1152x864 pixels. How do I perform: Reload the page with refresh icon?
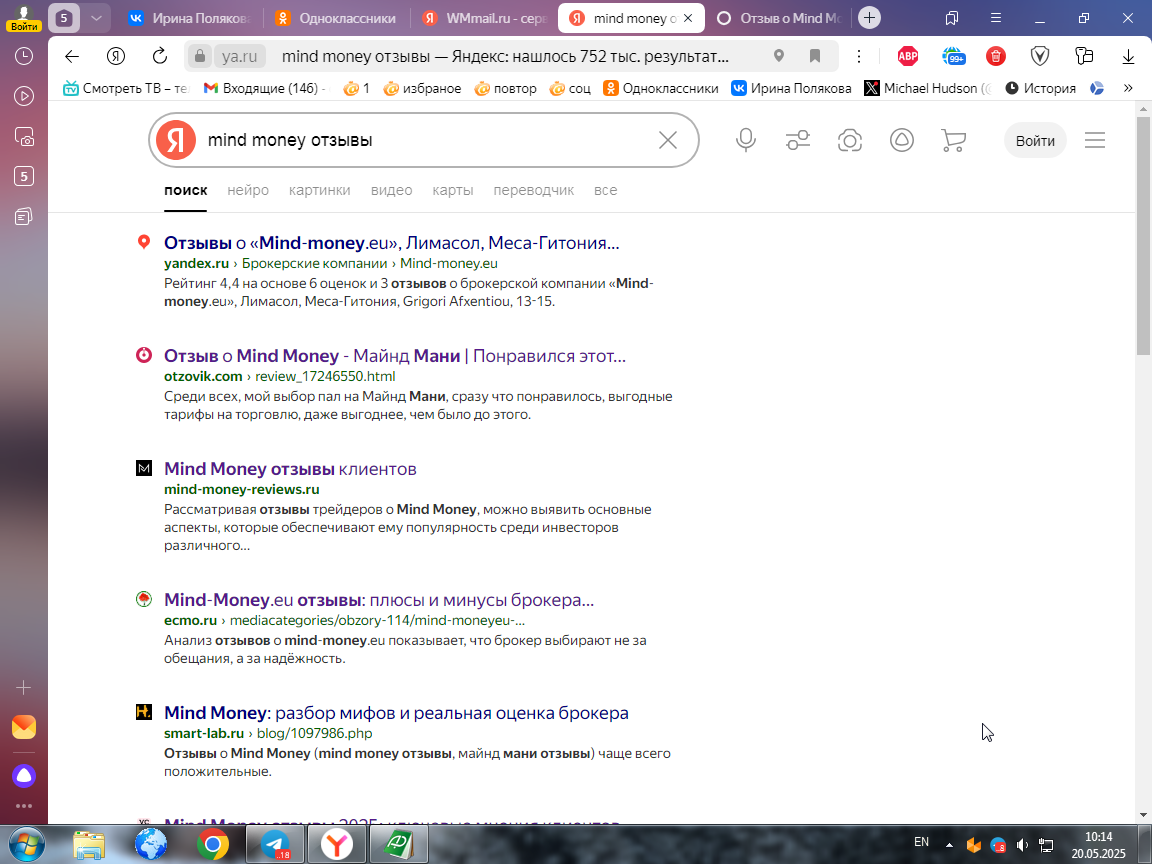coord(159,56)
